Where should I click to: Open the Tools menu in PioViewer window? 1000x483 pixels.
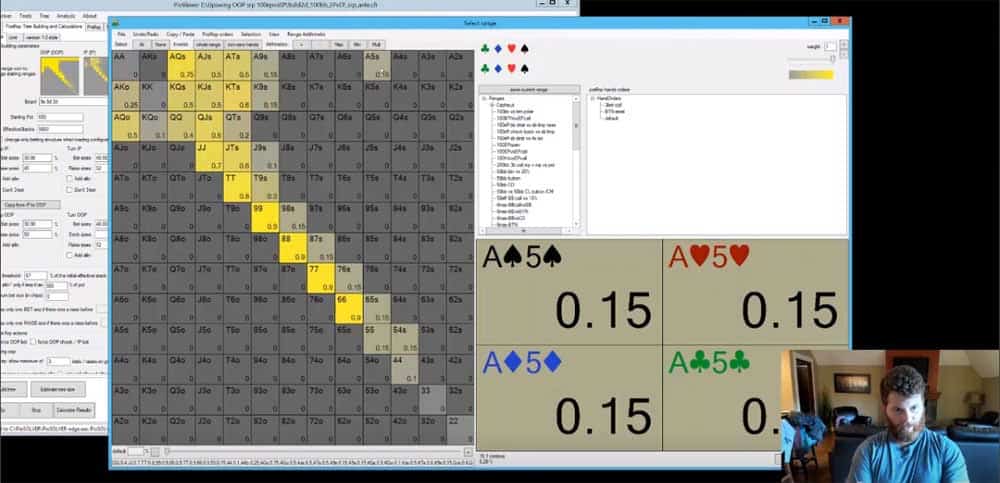tap(25, 15)
